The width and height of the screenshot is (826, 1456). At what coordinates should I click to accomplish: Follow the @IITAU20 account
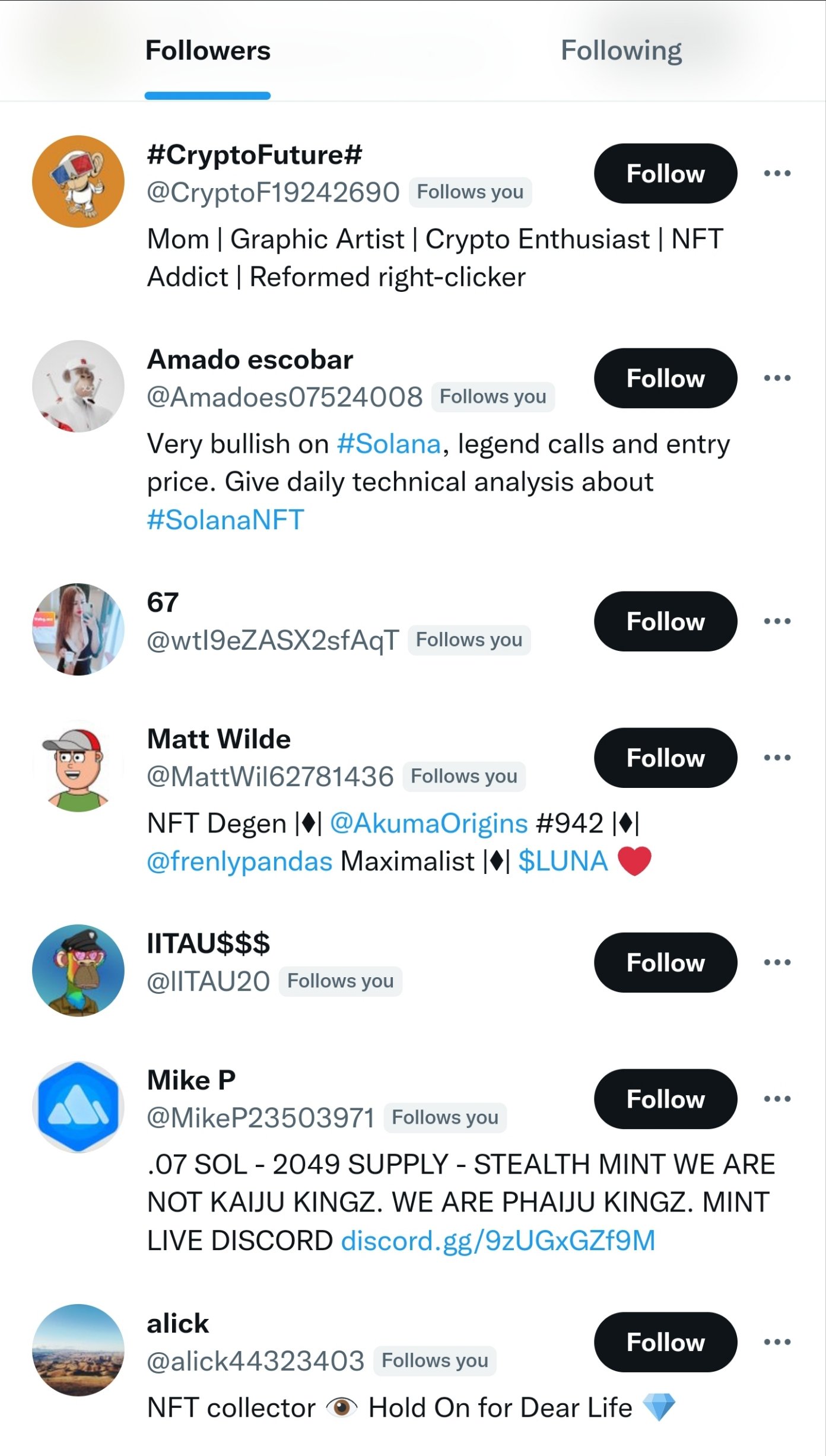[665, 962]
